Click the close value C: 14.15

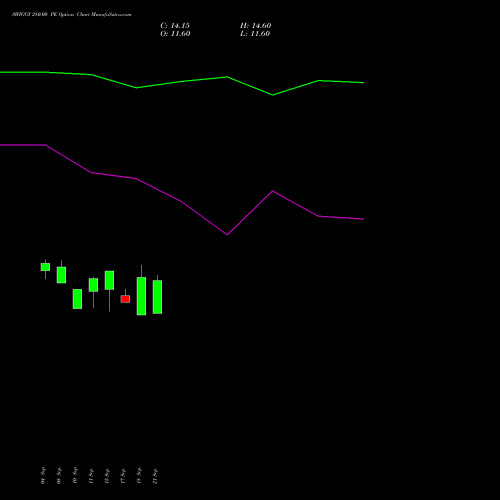[x=175, y=26]
